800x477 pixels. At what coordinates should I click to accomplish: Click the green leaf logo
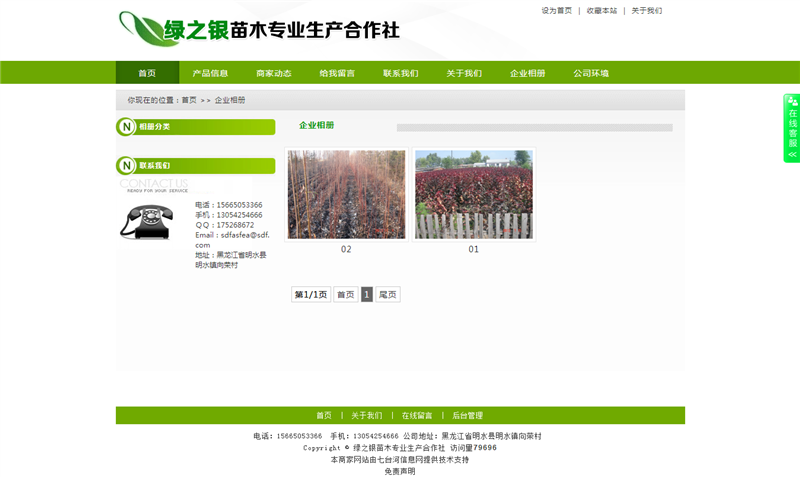click(x=148, y=29)
